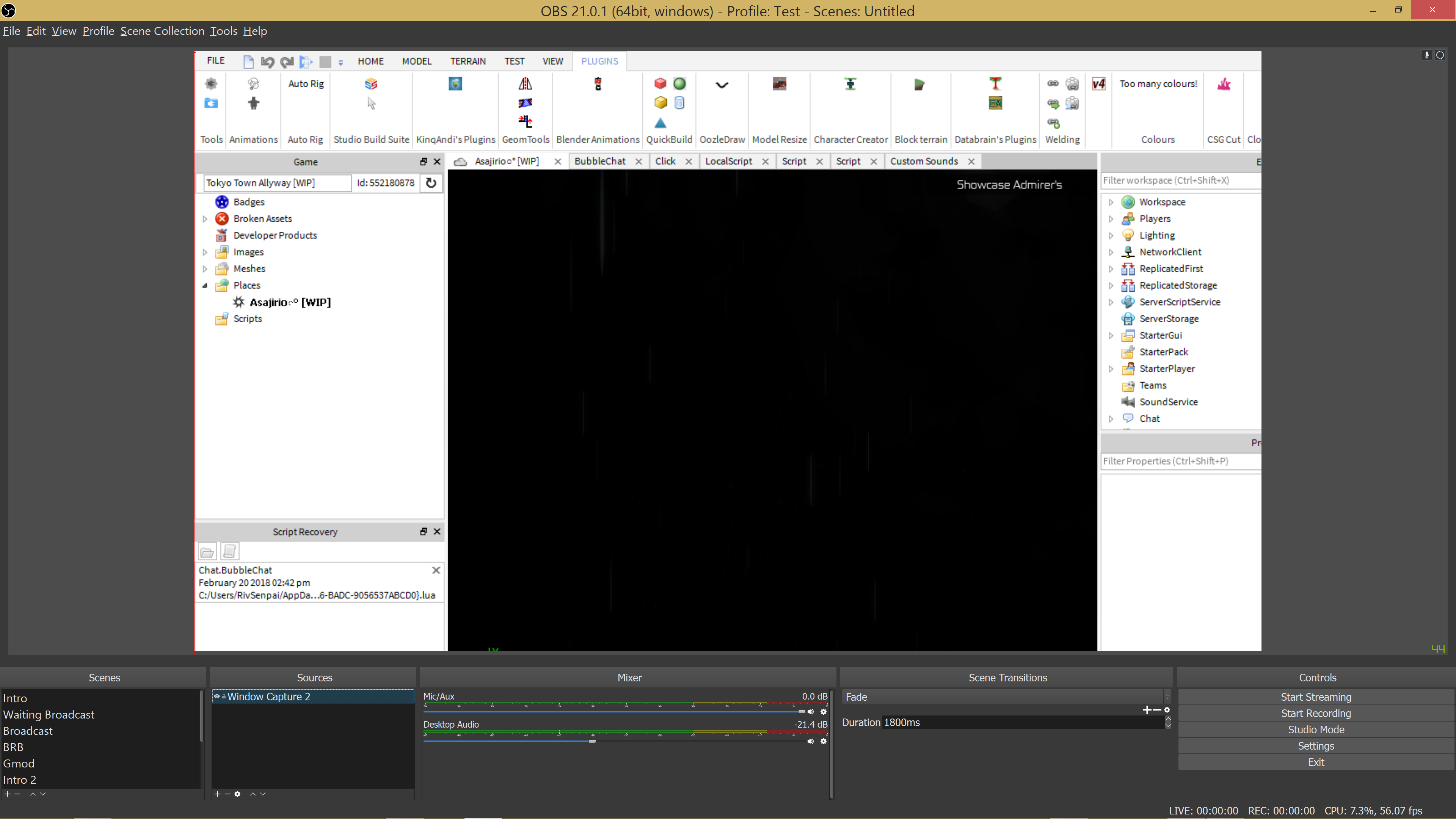
Task: Toggle lock on Window Capture 2 source
Action: [223, 697]
